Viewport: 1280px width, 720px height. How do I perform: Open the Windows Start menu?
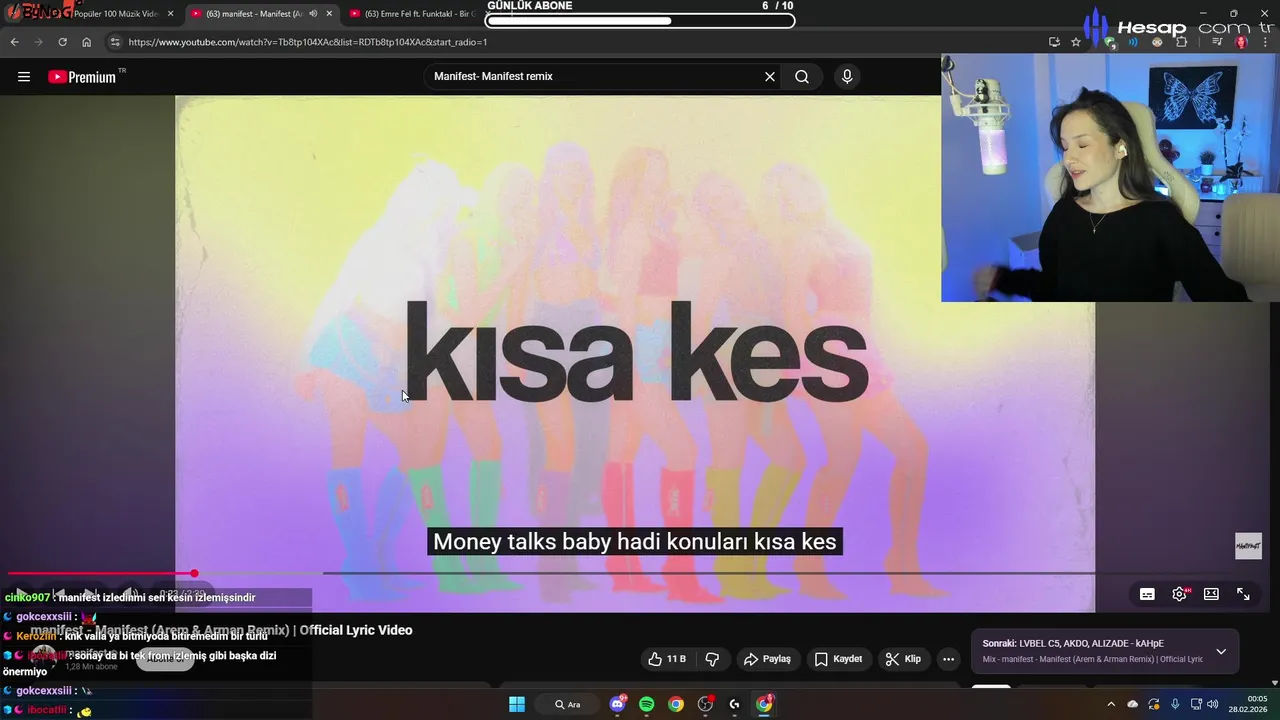click(517, 704)
